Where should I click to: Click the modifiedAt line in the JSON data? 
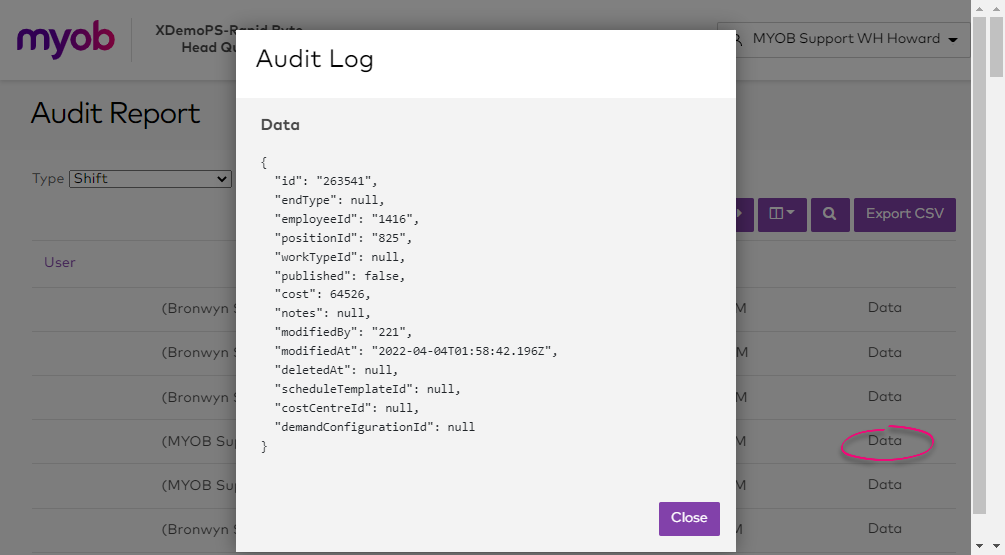415,351
